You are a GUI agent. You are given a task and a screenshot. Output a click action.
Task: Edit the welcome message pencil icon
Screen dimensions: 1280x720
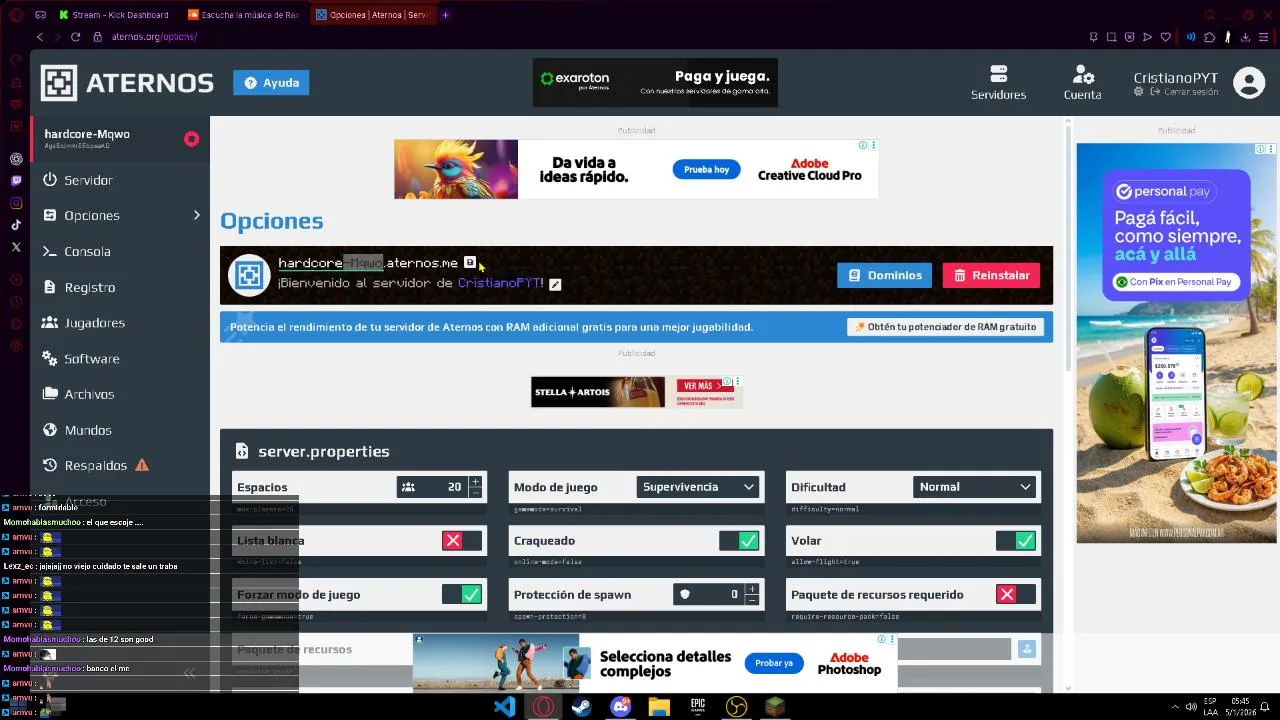(555, 284)
